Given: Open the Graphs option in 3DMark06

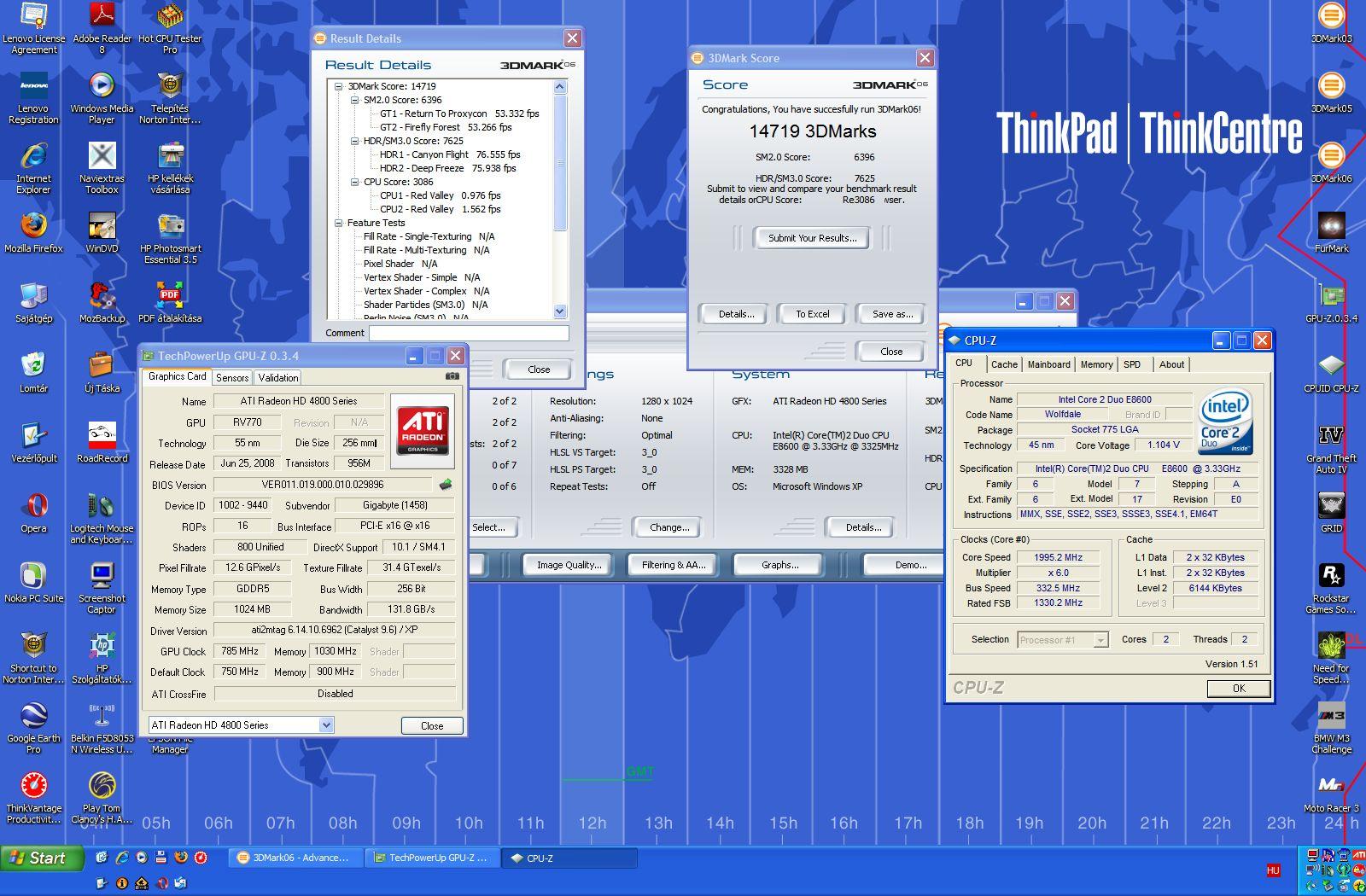Looking at the screenshot, I should tap(779, 565).
